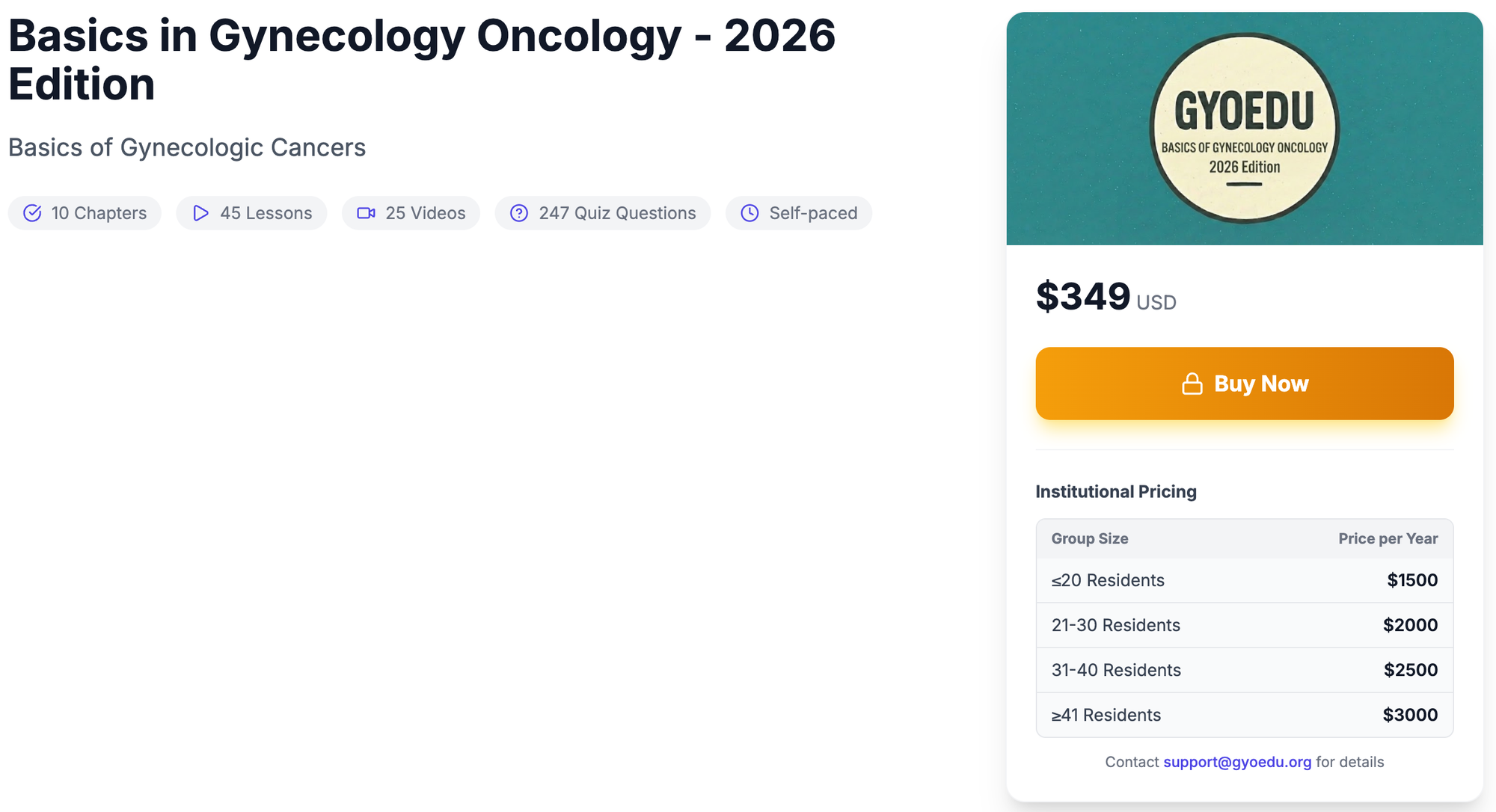This screenshot has height=812, width=1496.
Task: Click the Institutional Pricing heading
Action: pos(1116,491)
